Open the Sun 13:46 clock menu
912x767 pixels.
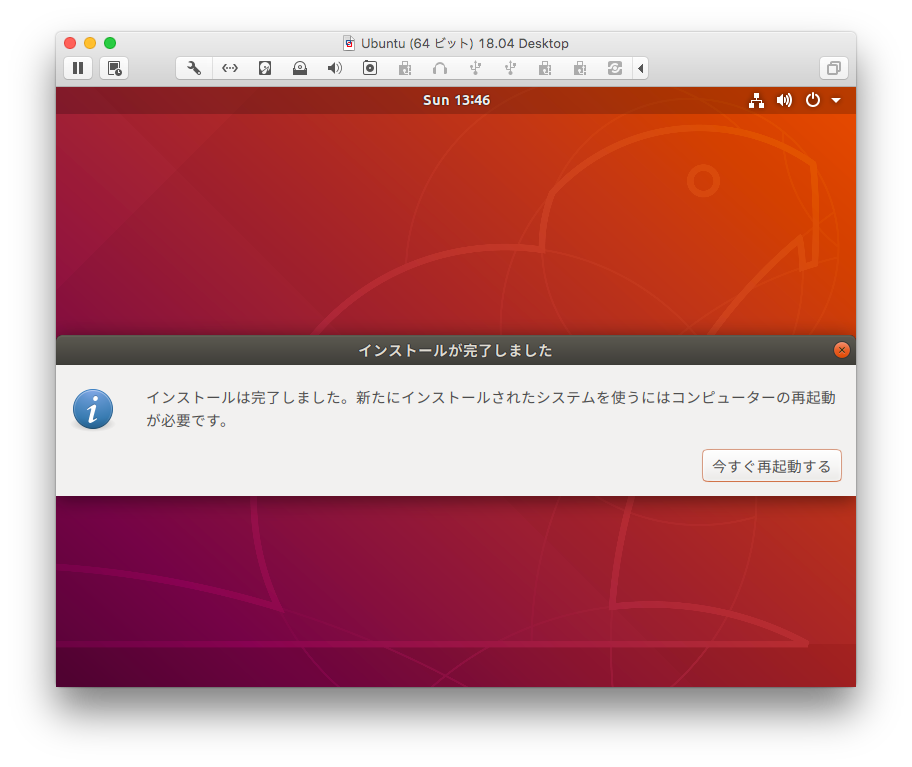coord(457,101)
